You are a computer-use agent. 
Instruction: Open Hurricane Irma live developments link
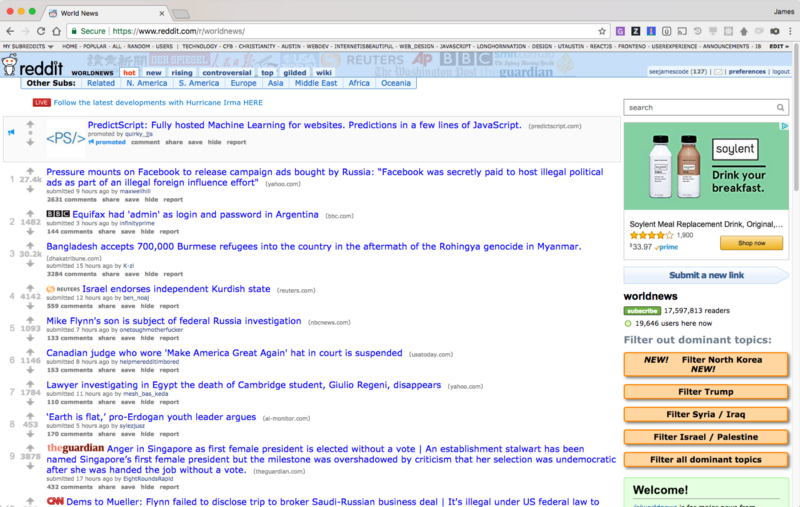click(158, 103)
